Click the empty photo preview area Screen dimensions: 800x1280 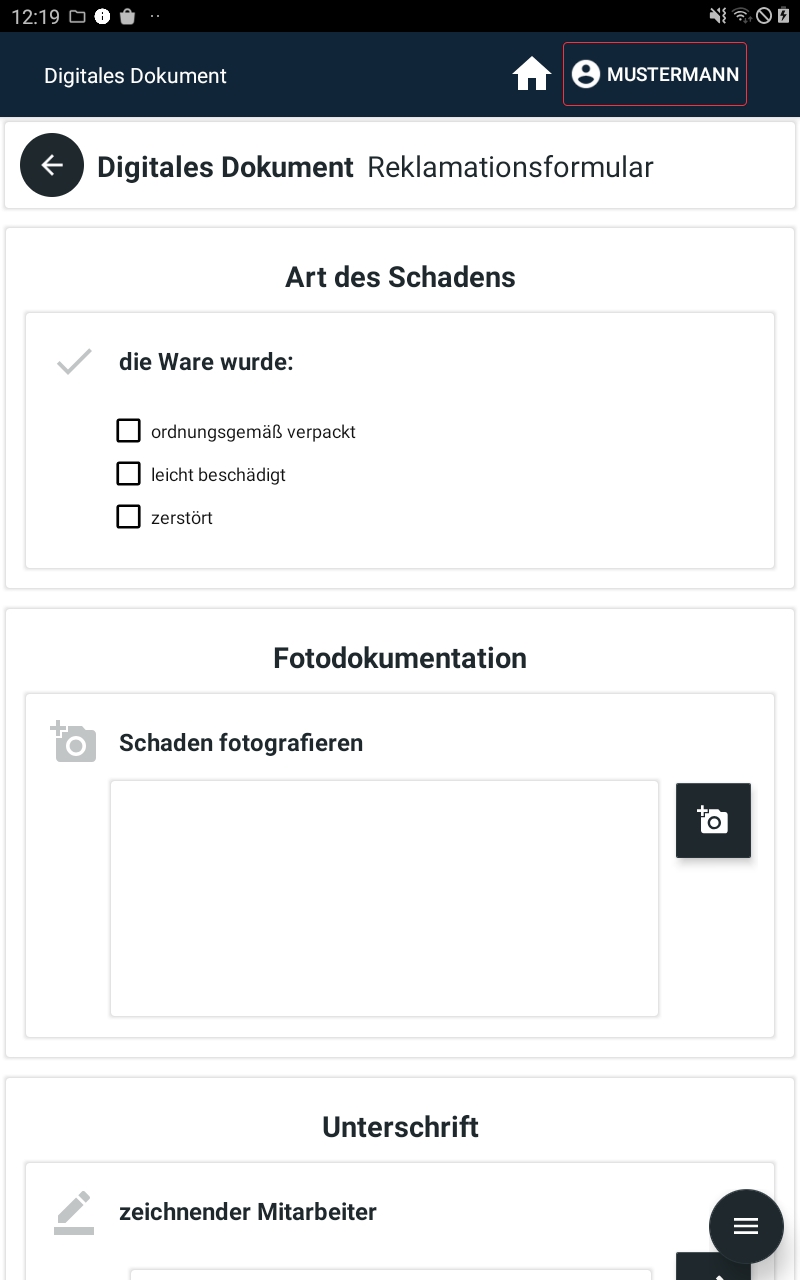384,898
